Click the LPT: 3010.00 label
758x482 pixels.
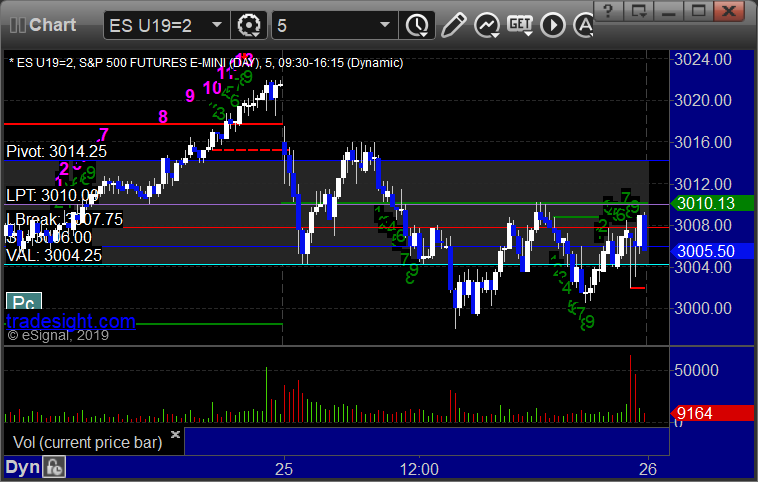pyautogui.click(x=52, y=196)
